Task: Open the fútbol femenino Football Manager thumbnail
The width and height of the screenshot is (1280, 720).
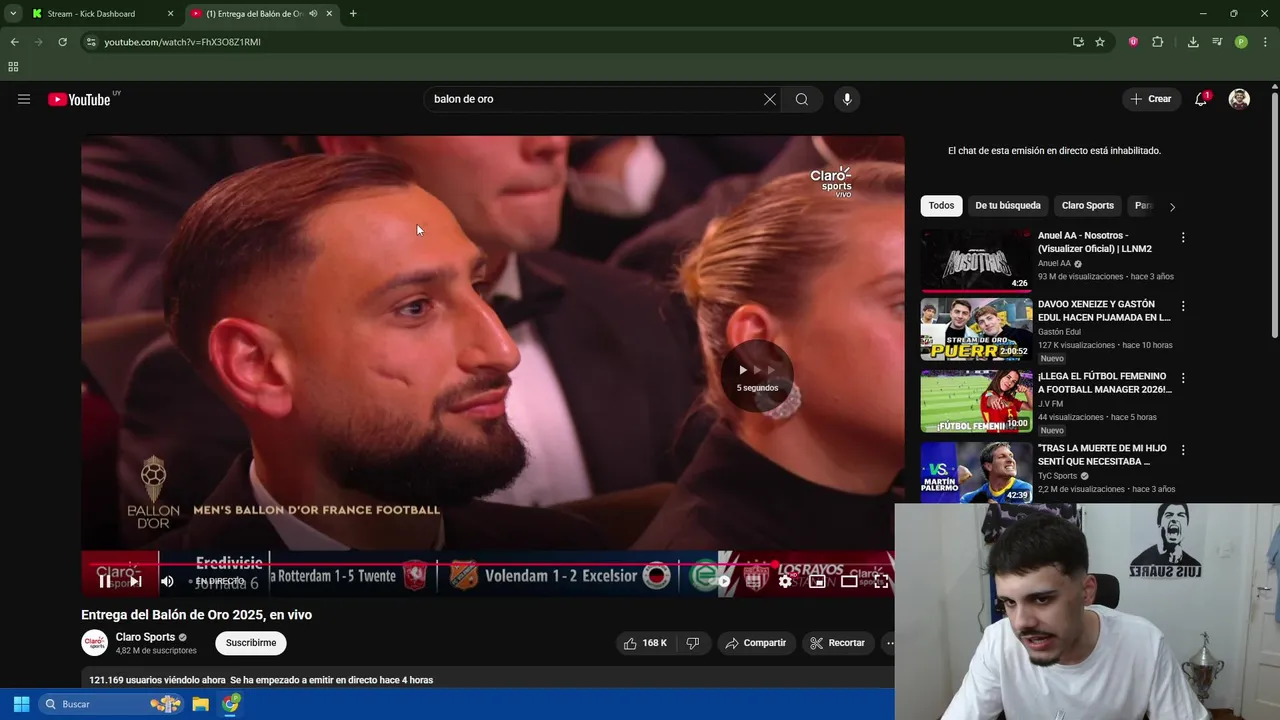Action: [976, 402]
